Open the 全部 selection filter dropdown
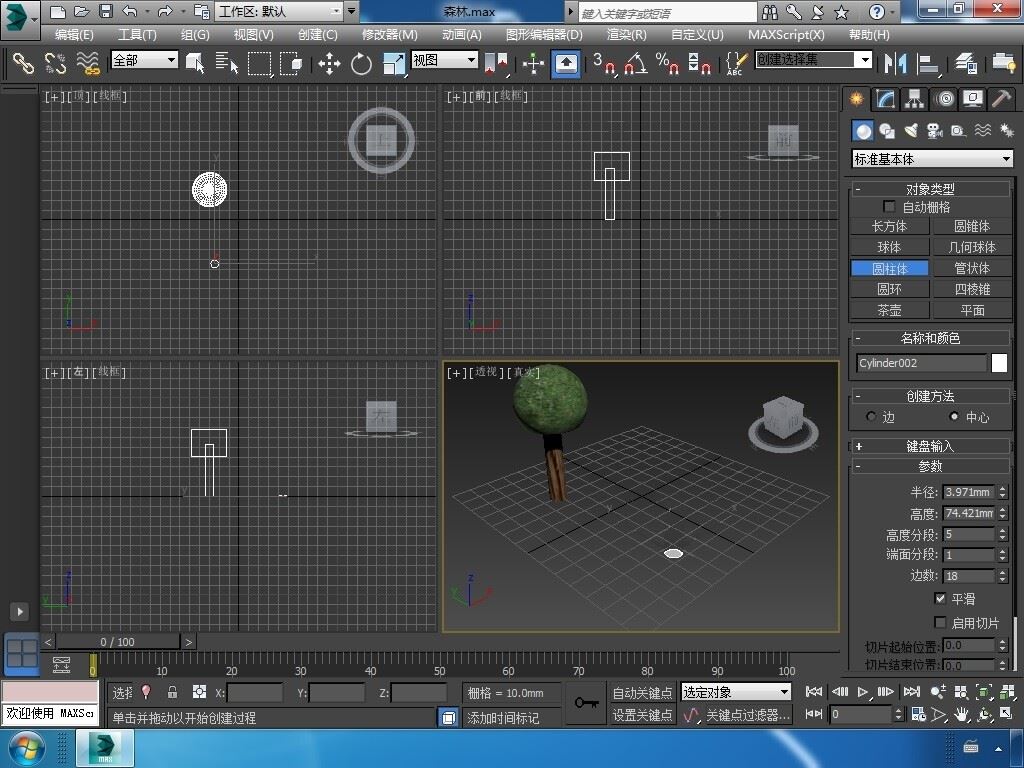The image size is (1024, 768). [x=144, y=60]
